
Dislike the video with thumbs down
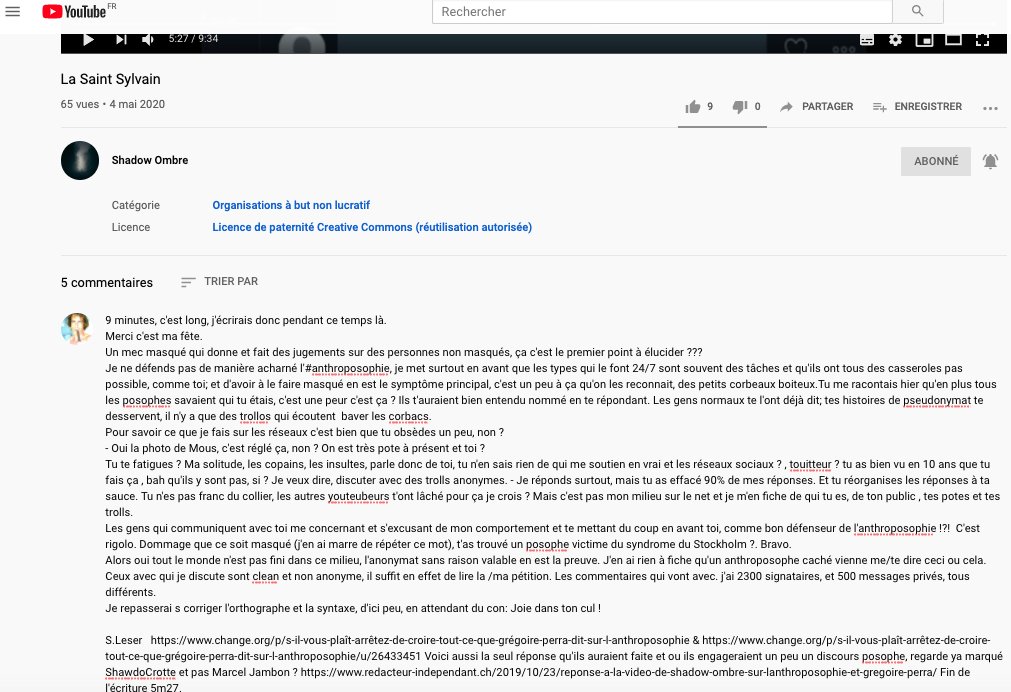746,106
